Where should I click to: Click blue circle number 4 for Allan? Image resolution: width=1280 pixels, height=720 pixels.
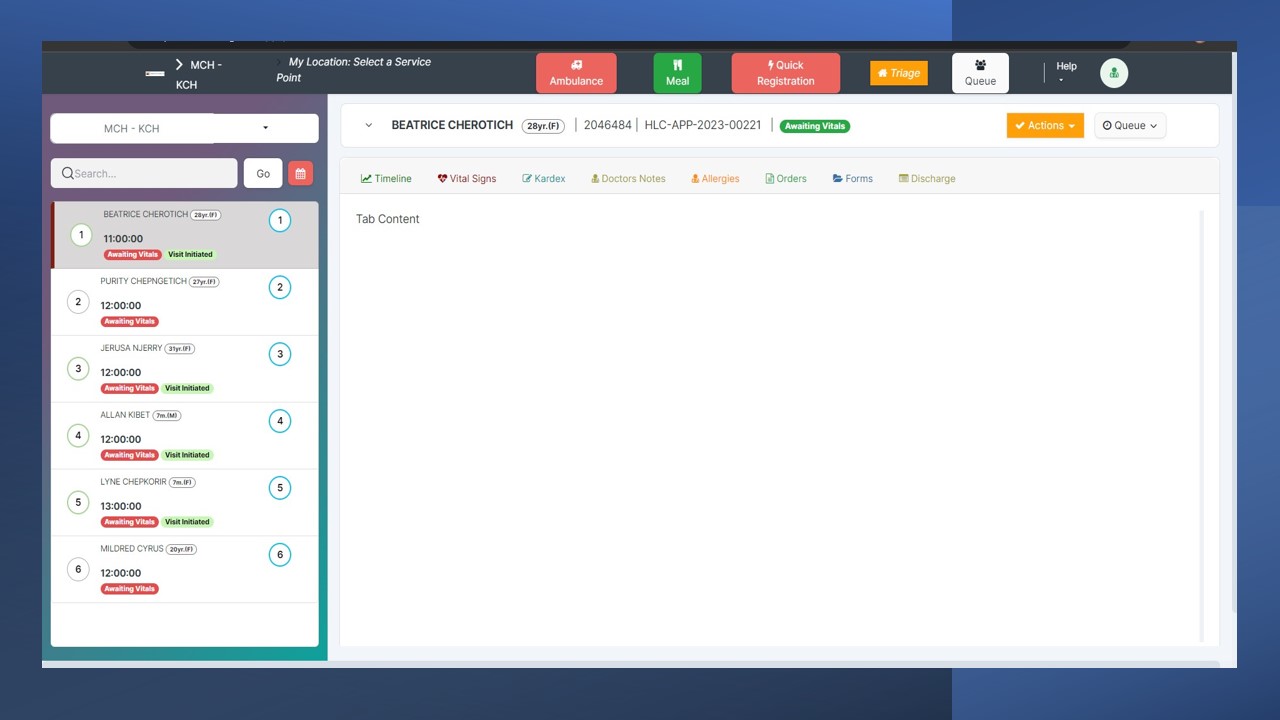[x=280, y=421]
